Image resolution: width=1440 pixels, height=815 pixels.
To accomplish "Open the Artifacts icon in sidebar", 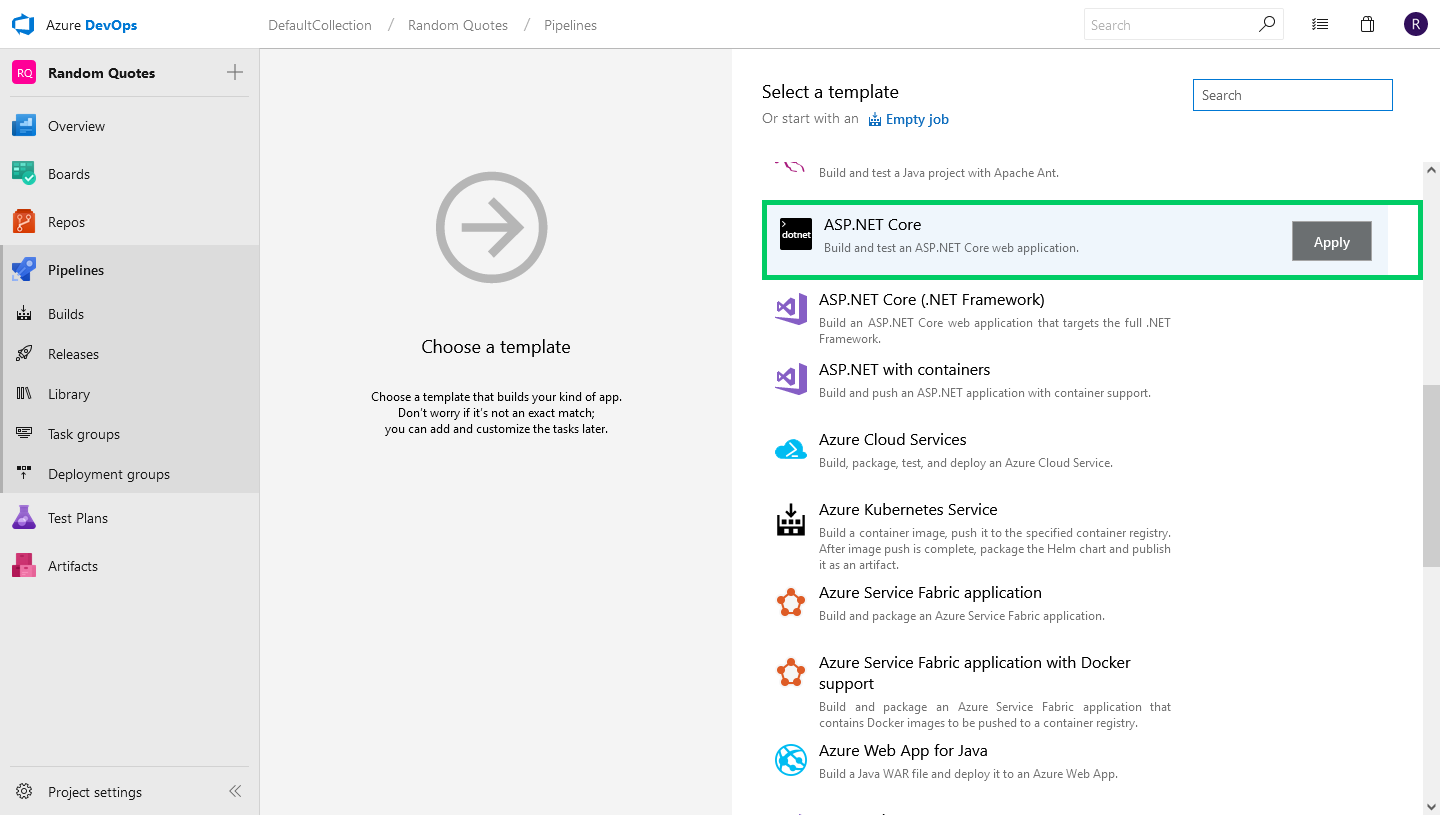I will [x=24, y=566].
